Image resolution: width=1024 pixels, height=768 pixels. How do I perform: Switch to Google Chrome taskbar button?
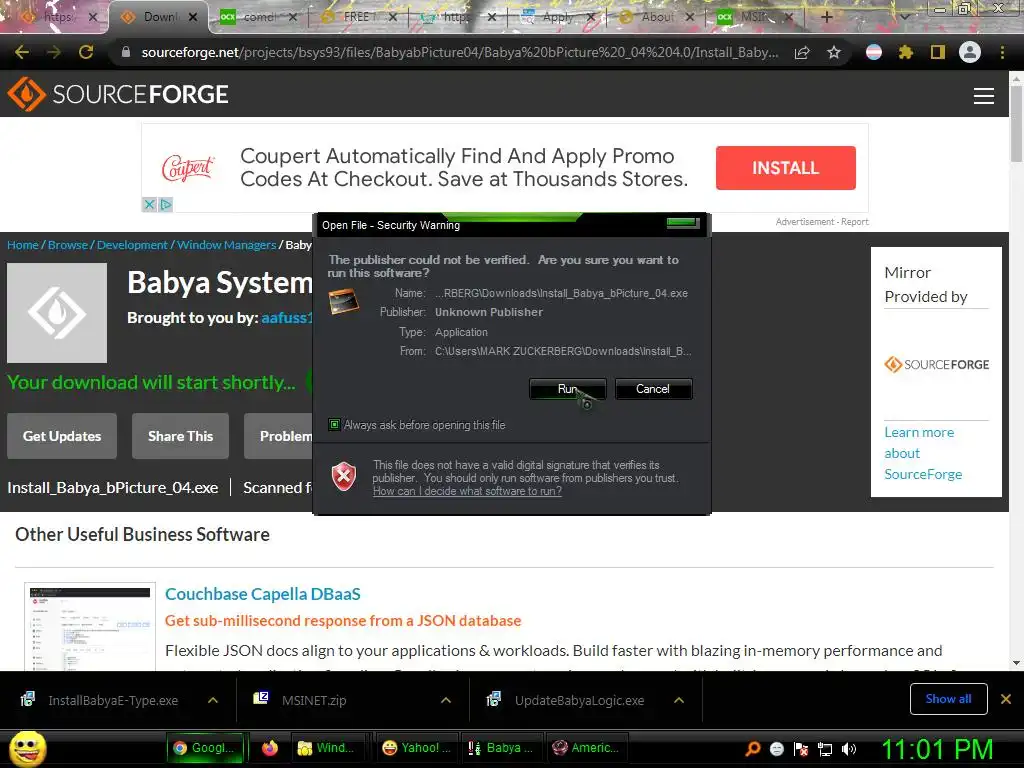click(x=205, y=748)
